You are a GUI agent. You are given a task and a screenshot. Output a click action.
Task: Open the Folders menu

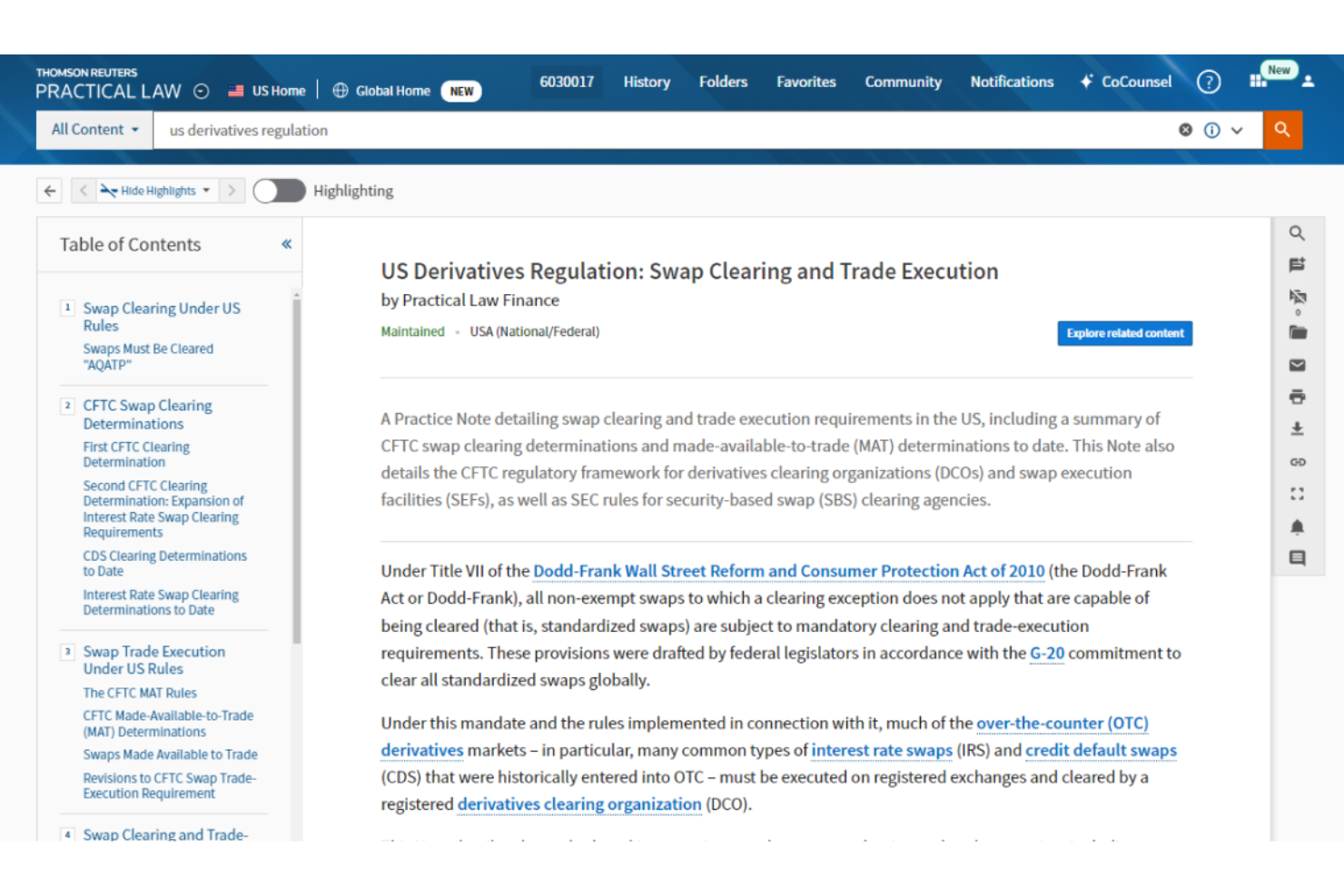723,82
